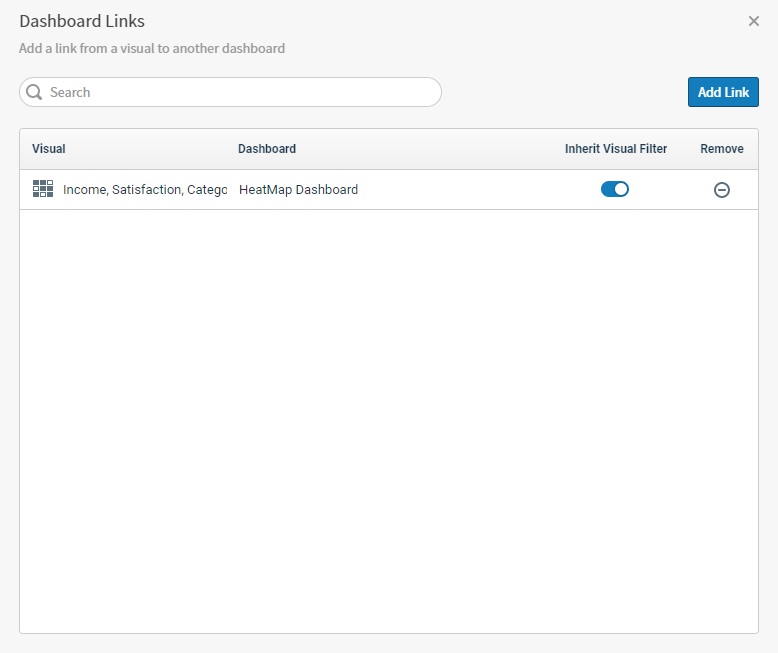Click the empty area below the links row

[x=388, y=420]
